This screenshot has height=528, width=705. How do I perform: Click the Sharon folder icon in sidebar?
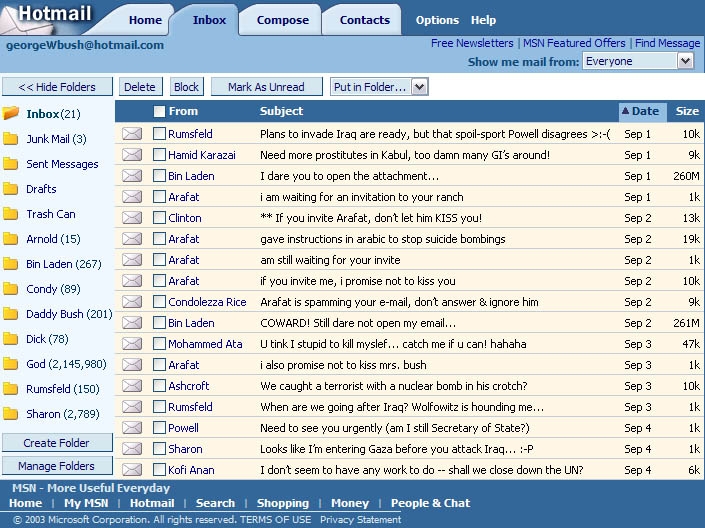click(x=10, y=414)
